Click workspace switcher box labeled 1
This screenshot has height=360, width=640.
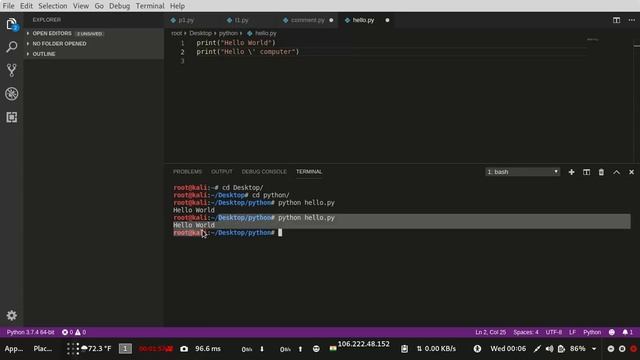tap(125, 349)
